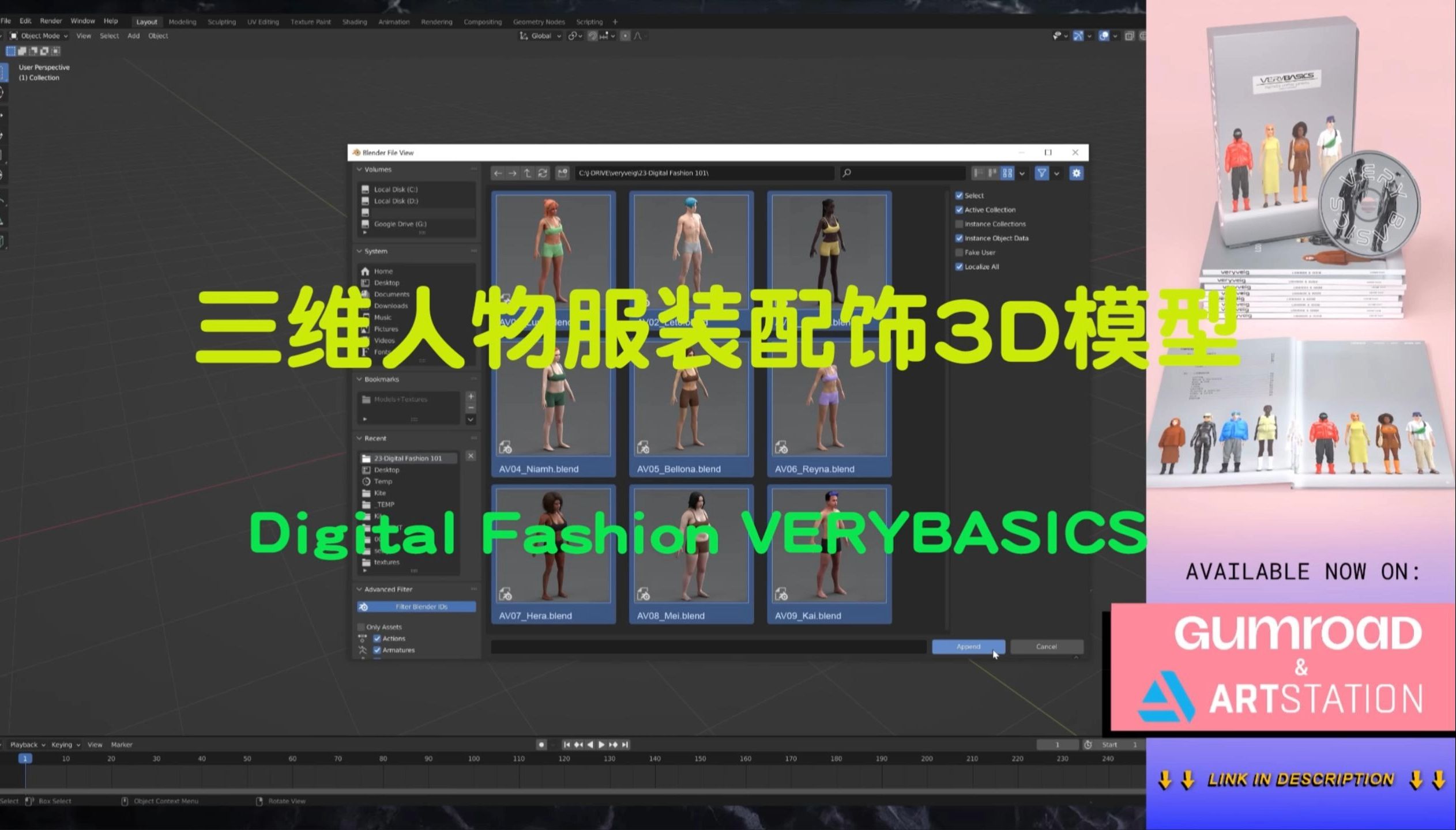This screenshot has width=1456, height=830.
Task: Switch to vertical list display mode
Action: click(x=978, y=173)
